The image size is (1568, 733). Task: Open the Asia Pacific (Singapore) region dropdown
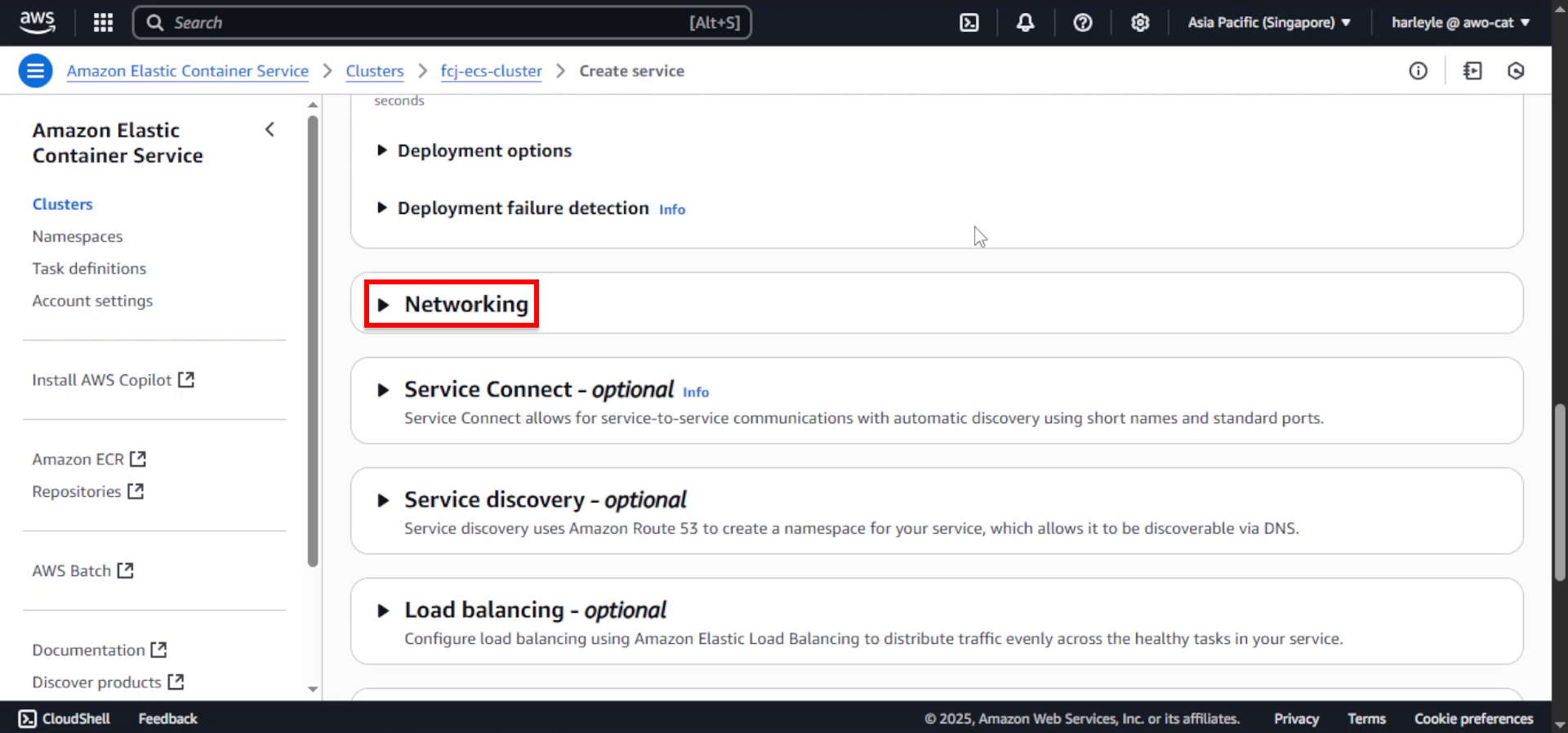[1269, 22]
